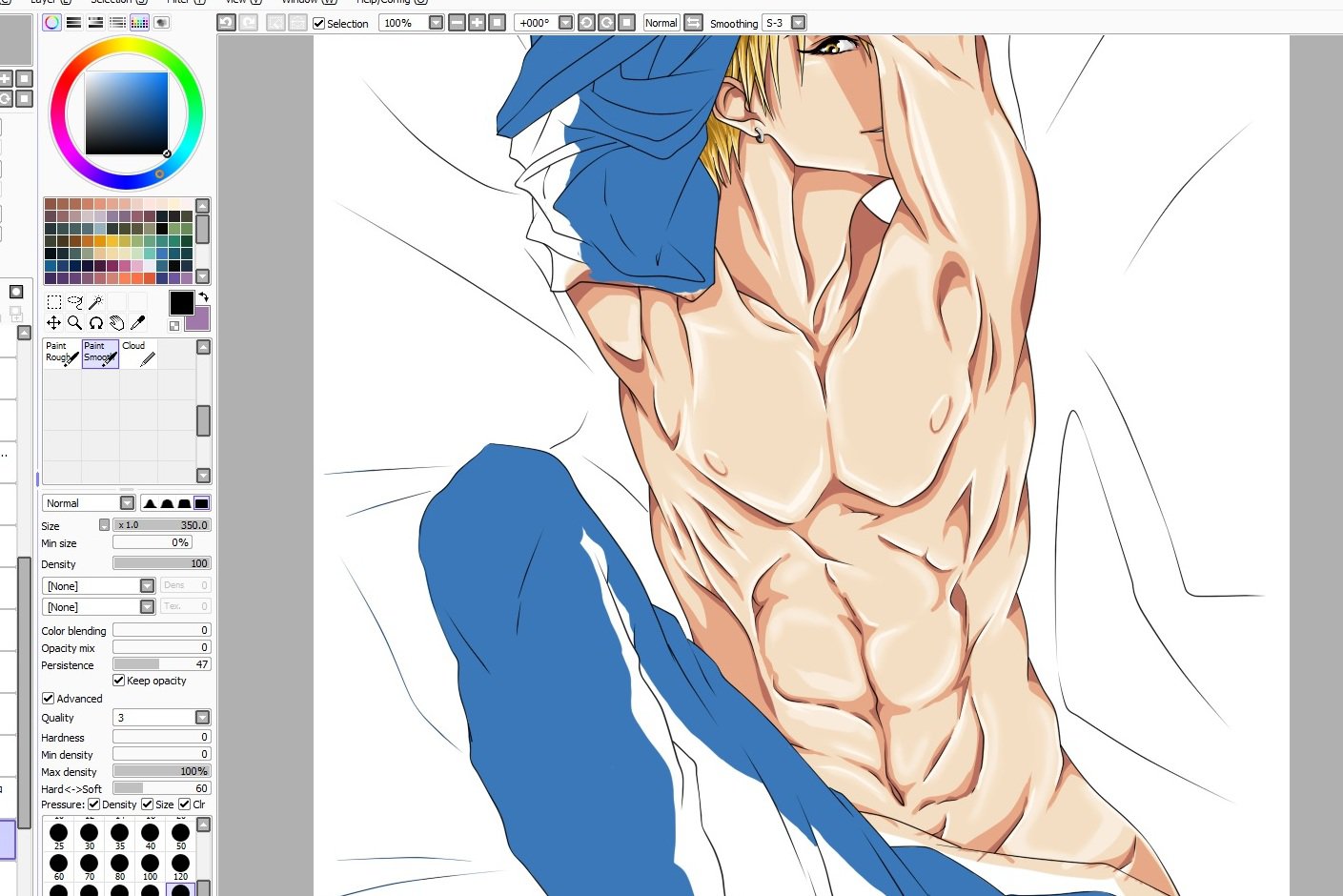
Task: Show the color mixer panel
Action: click(117, 22)
